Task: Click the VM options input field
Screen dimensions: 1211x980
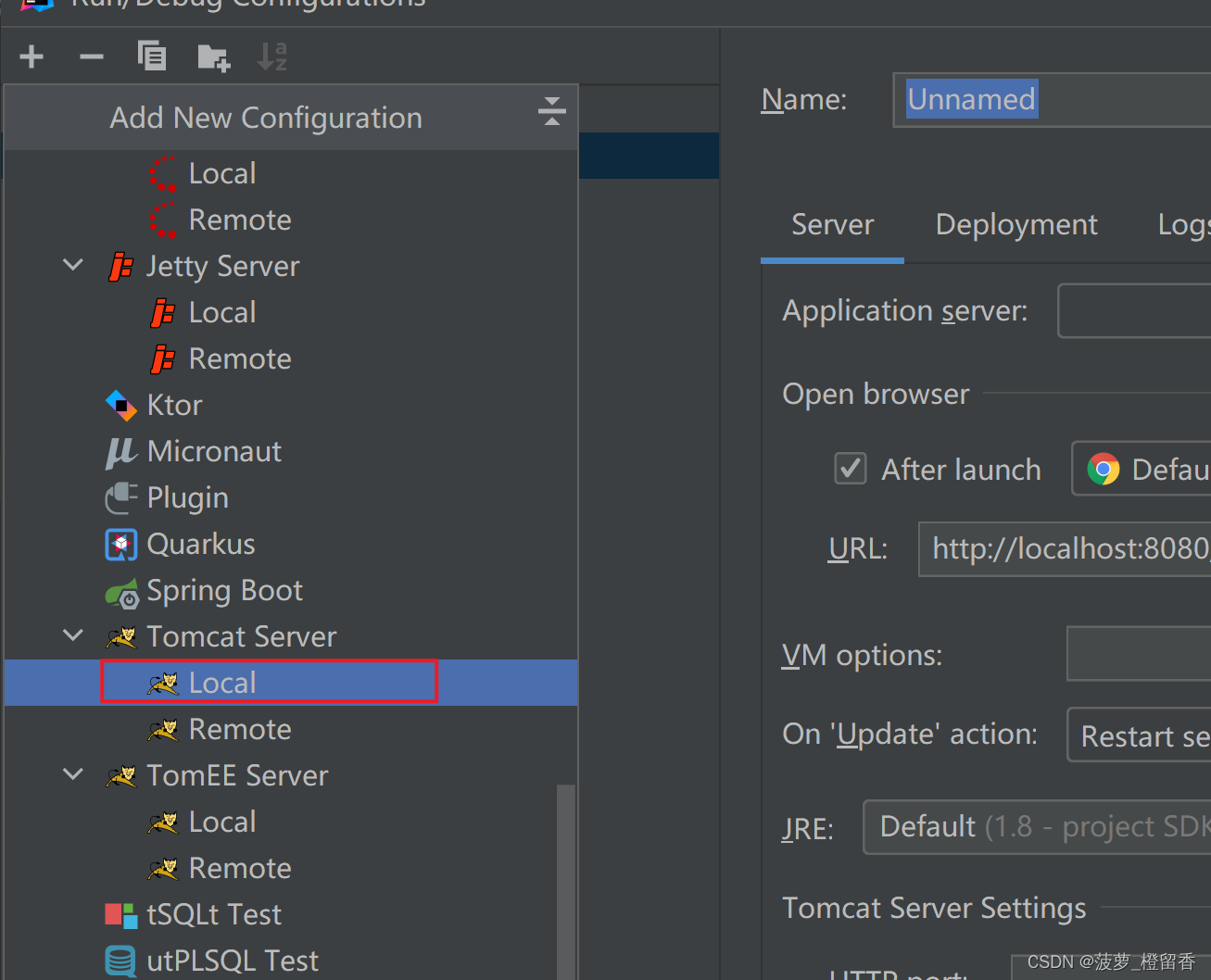Action: coord(1139,654)
